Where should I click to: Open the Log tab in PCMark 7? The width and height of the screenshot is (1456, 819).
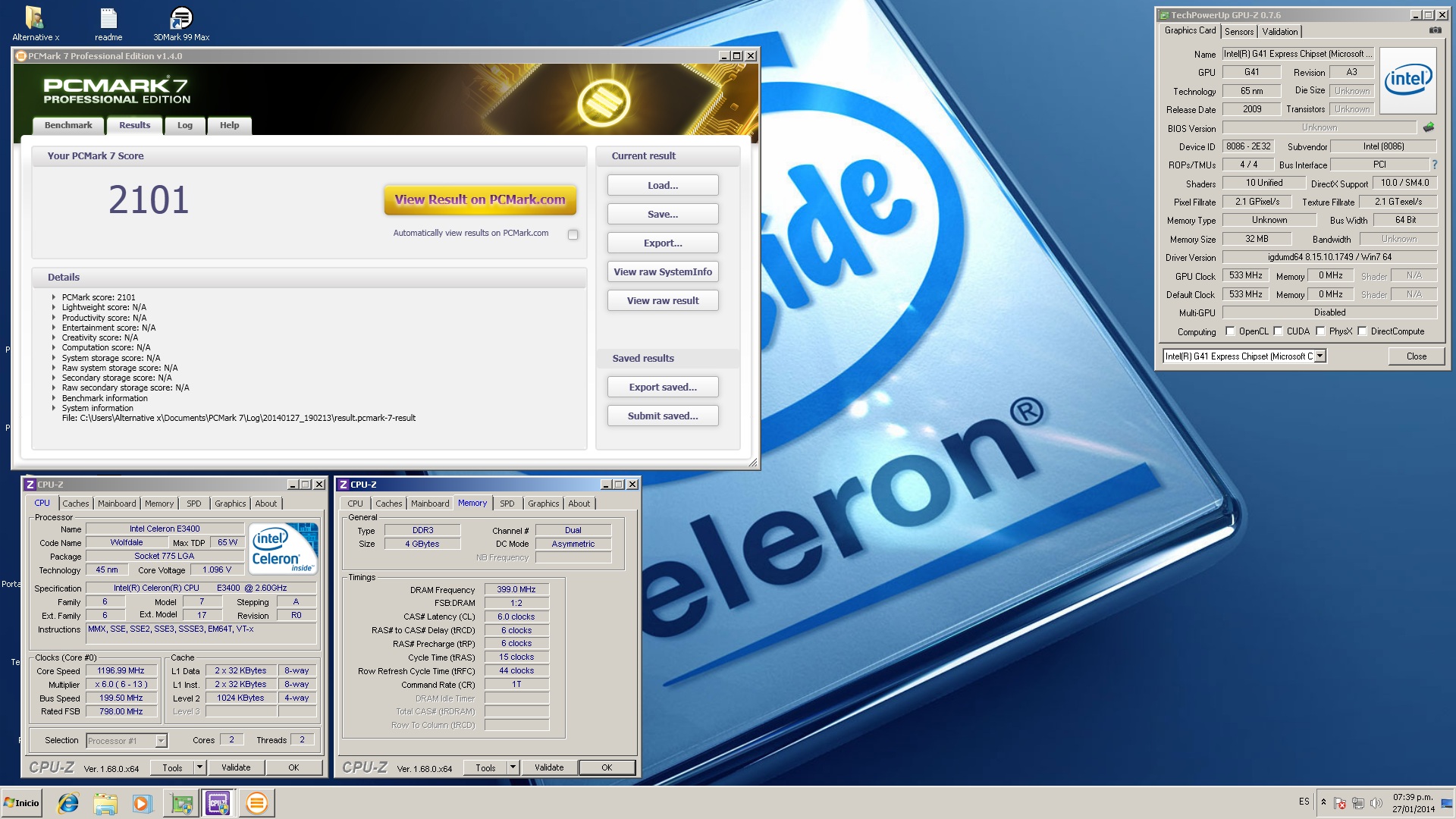(x=185, y=126)
